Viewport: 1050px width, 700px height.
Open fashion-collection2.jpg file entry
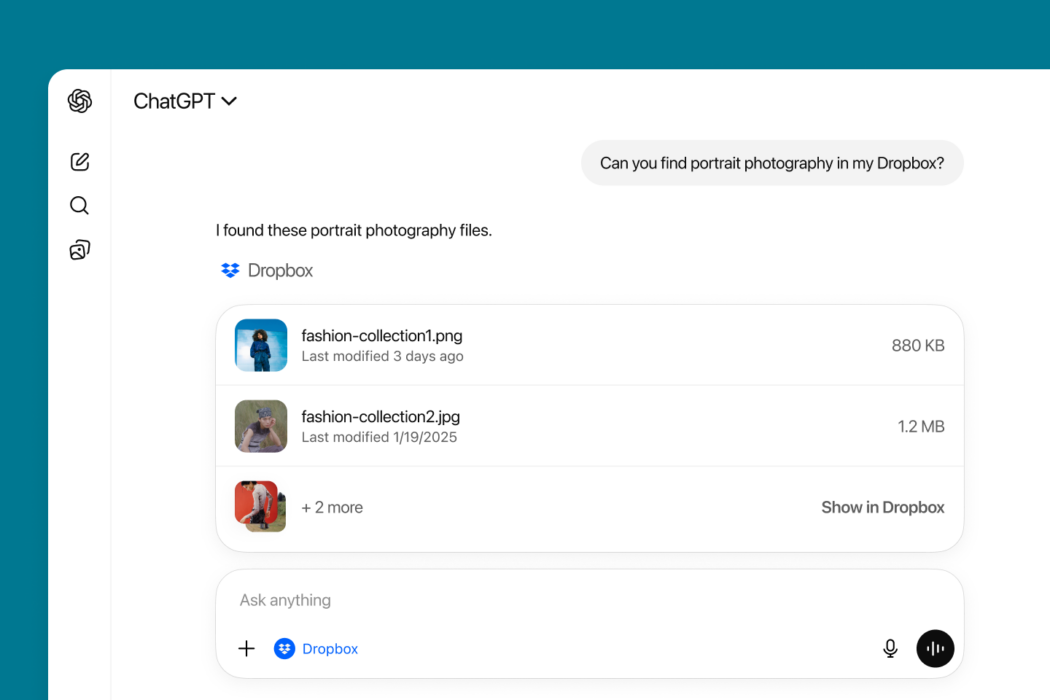click(380, 417)
